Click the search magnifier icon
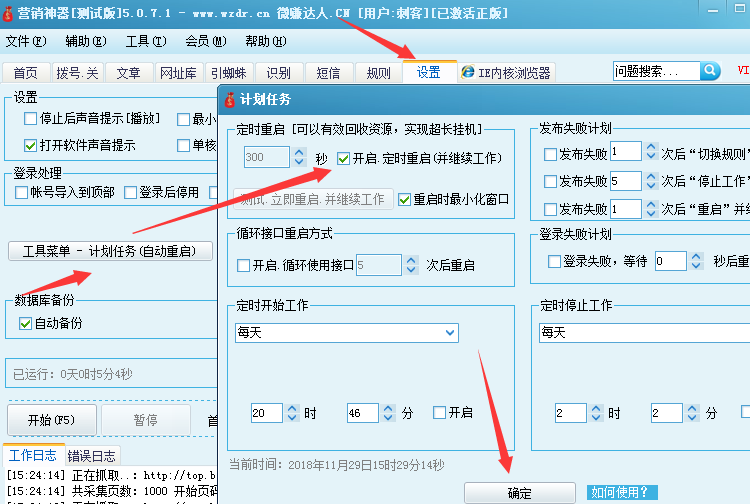 (710, 71)
